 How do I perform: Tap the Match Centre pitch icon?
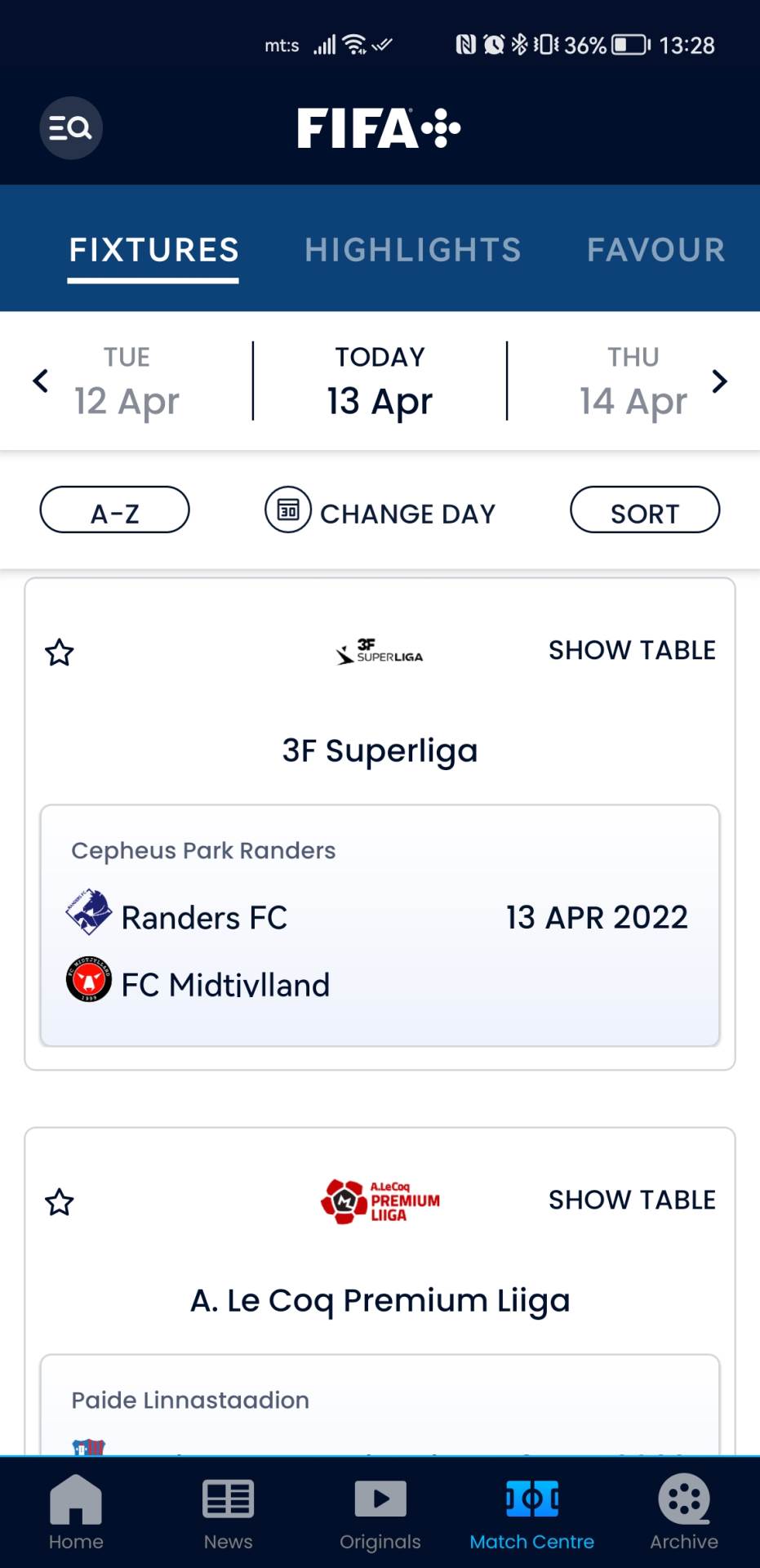(532, 1499)
